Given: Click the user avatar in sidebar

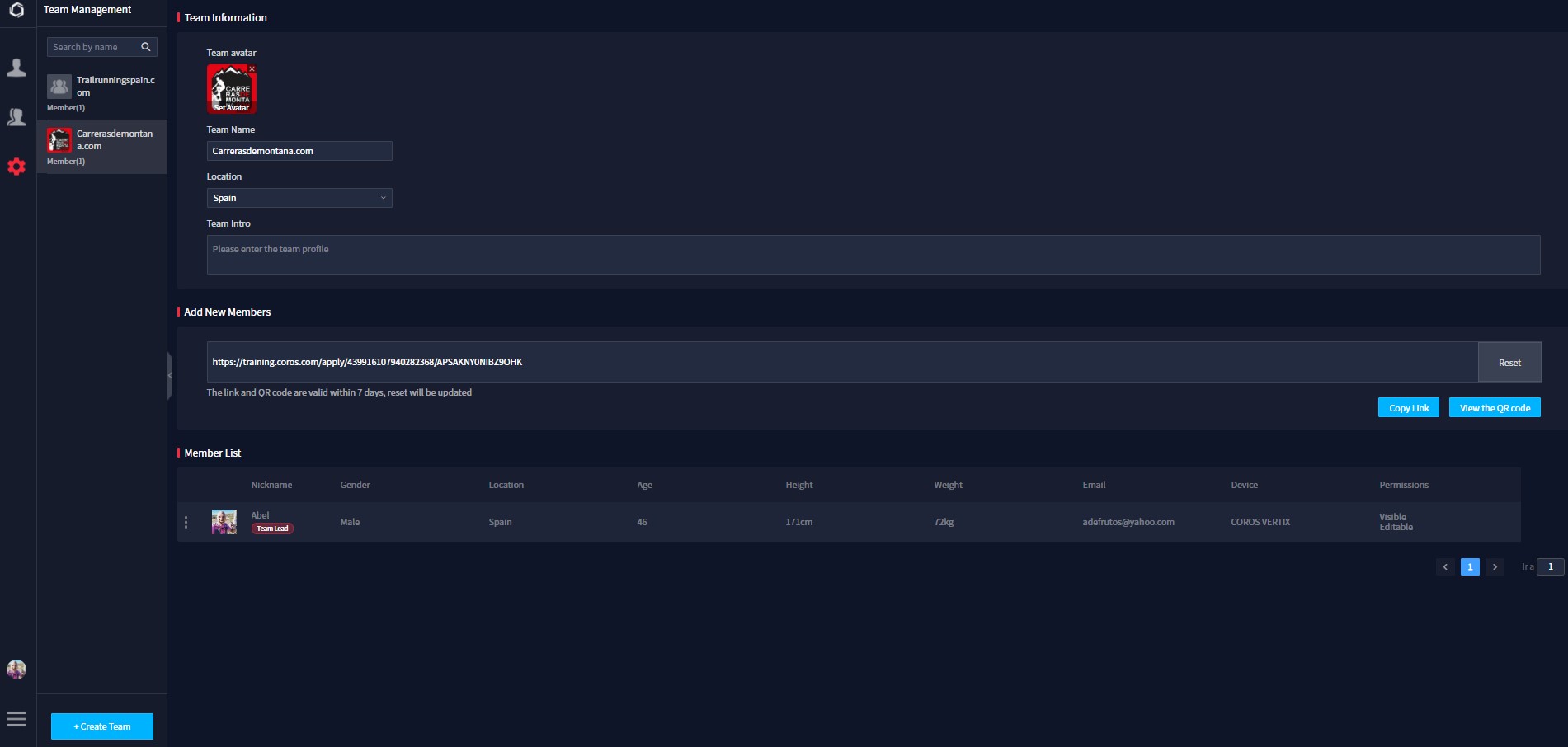Looking at the screenshot, I should pos(16,669).
